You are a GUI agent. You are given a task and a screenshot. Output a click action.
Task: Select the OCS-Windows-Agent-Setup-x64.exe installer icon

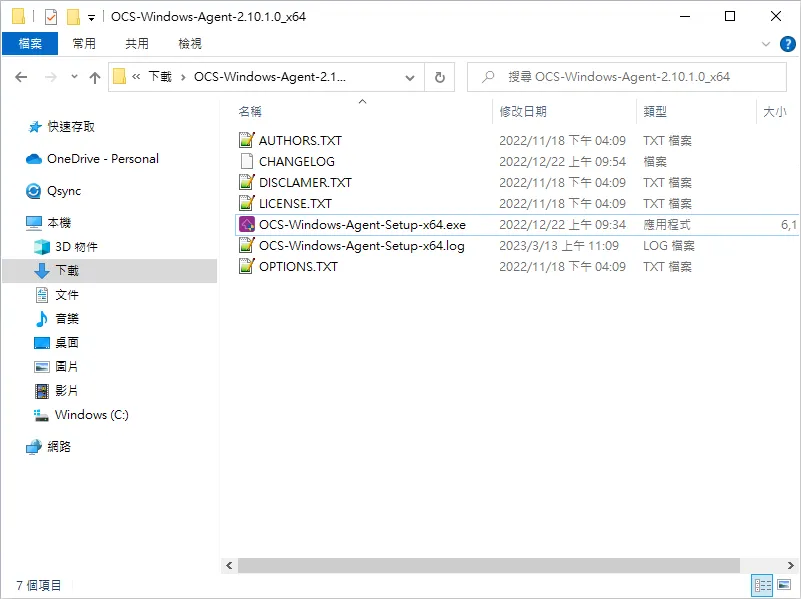click(x=247, y=224)
